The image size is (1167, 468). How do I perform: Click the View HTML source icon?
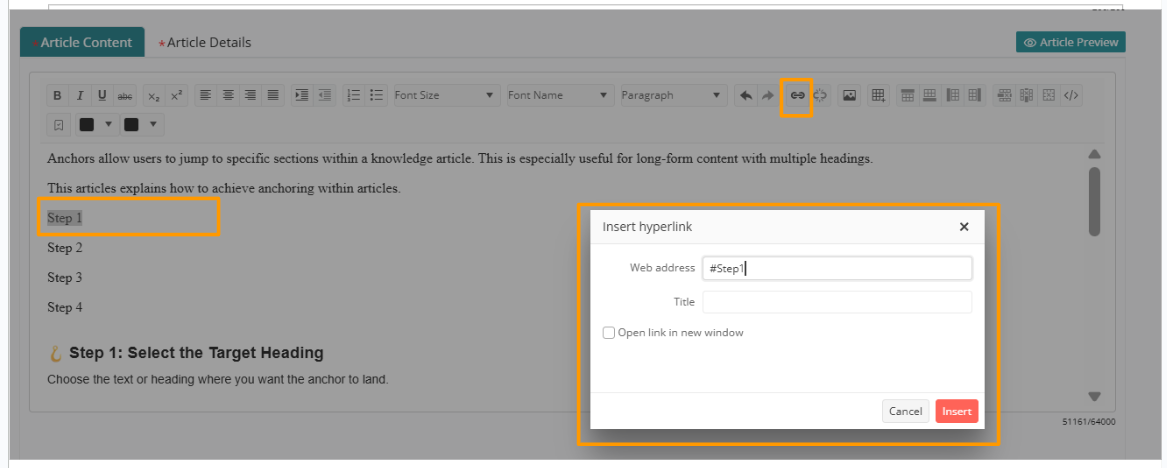1071,96
